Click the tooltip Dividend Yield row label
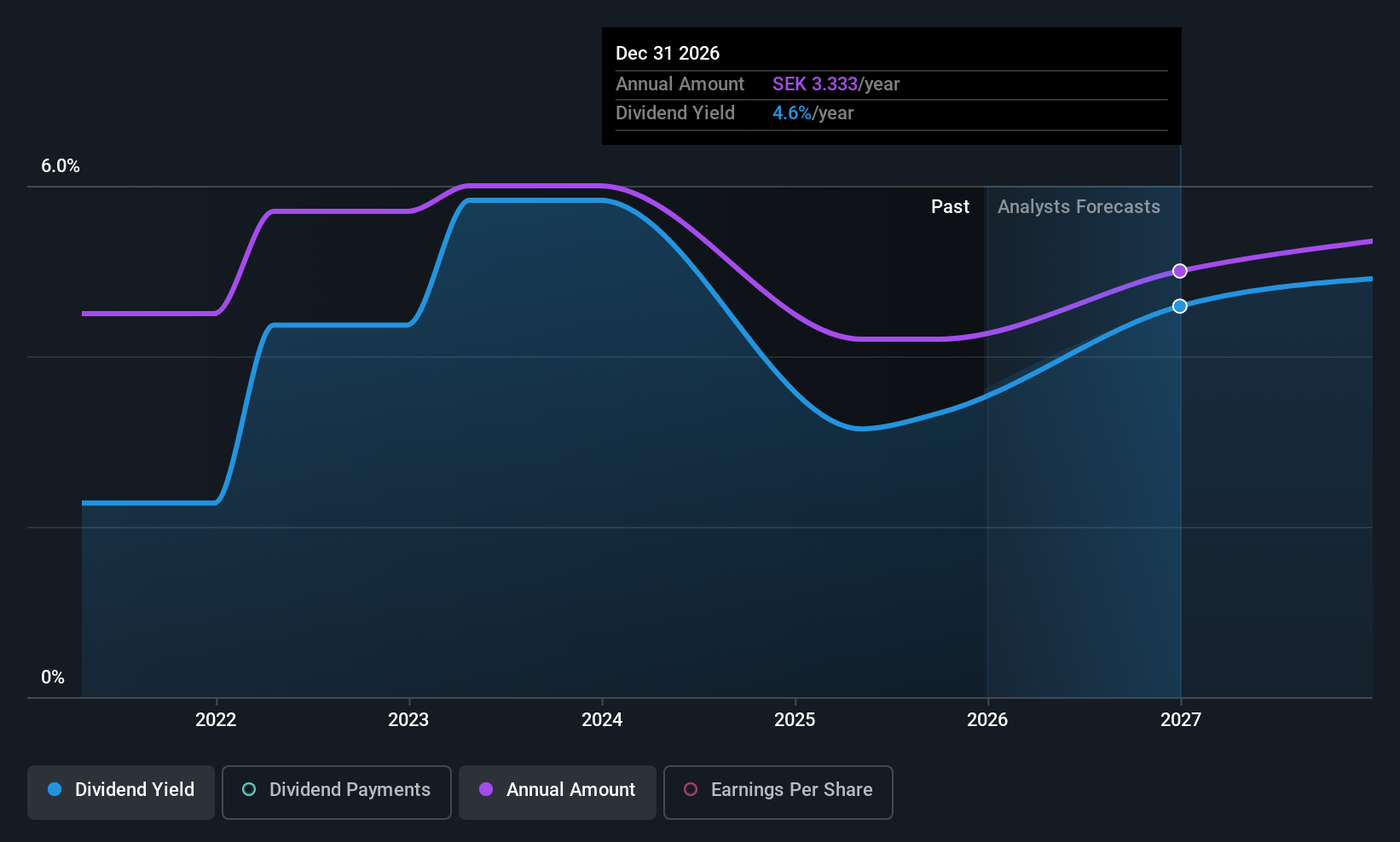This screenshot has width=1400, height=842. pyautogui.click(x=675, y=113)
